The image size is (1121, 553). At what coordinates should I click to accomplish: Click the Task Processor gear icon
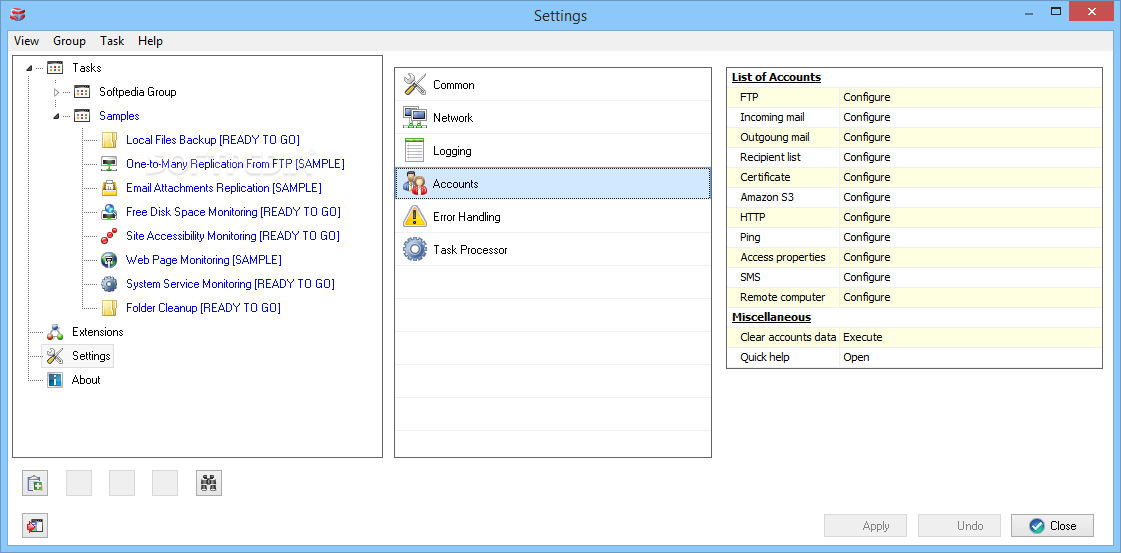tap(415, 249)
